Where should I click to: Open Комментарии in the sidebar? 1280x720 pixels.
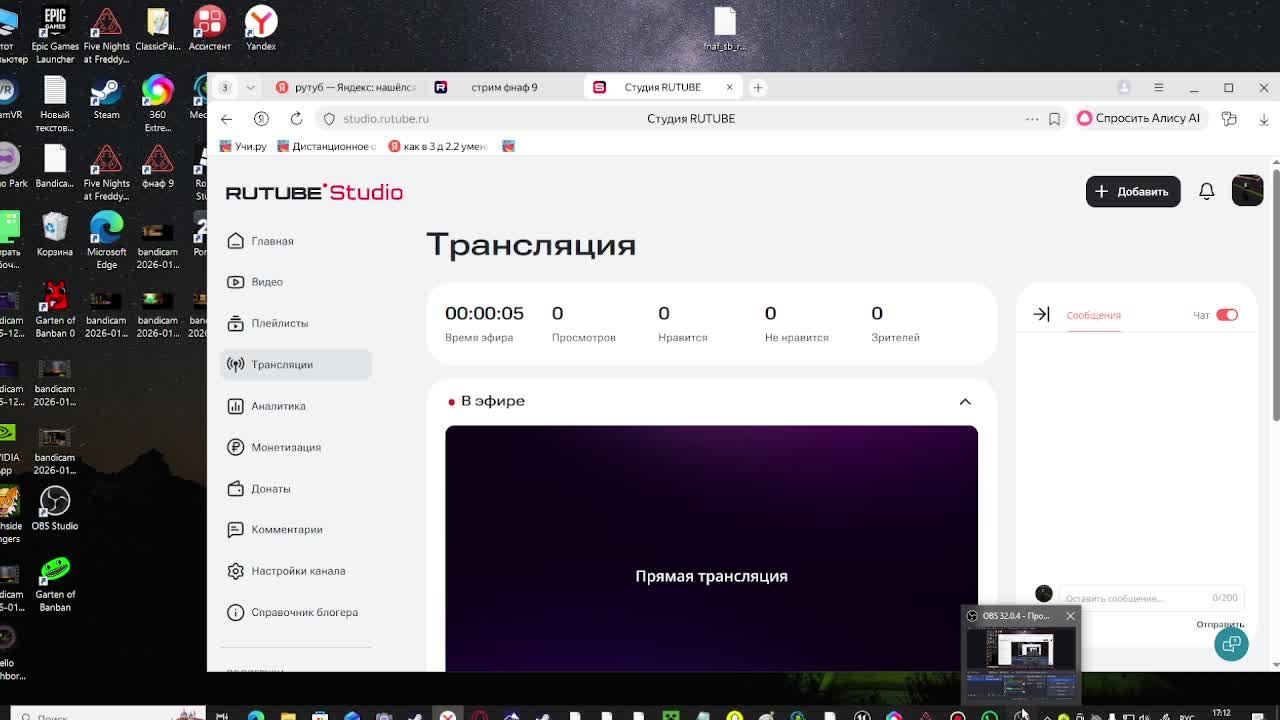(296, 530)
